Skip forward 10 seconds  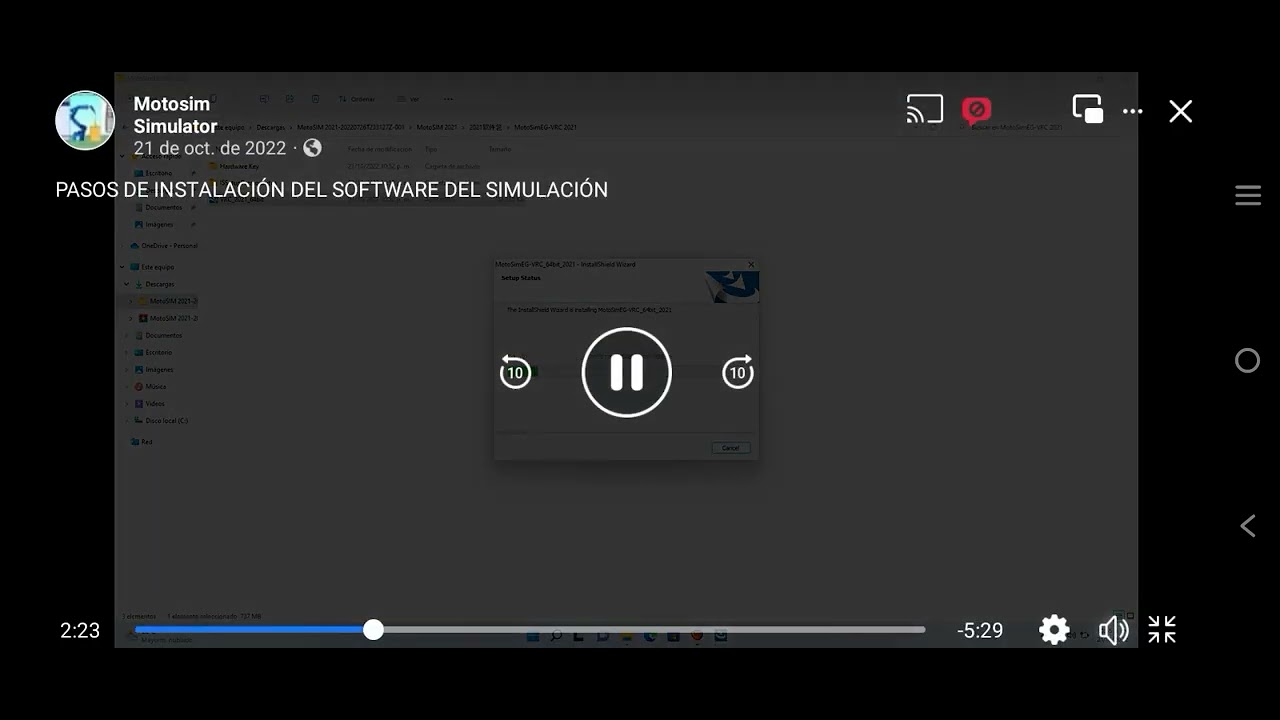coord(738,372)
